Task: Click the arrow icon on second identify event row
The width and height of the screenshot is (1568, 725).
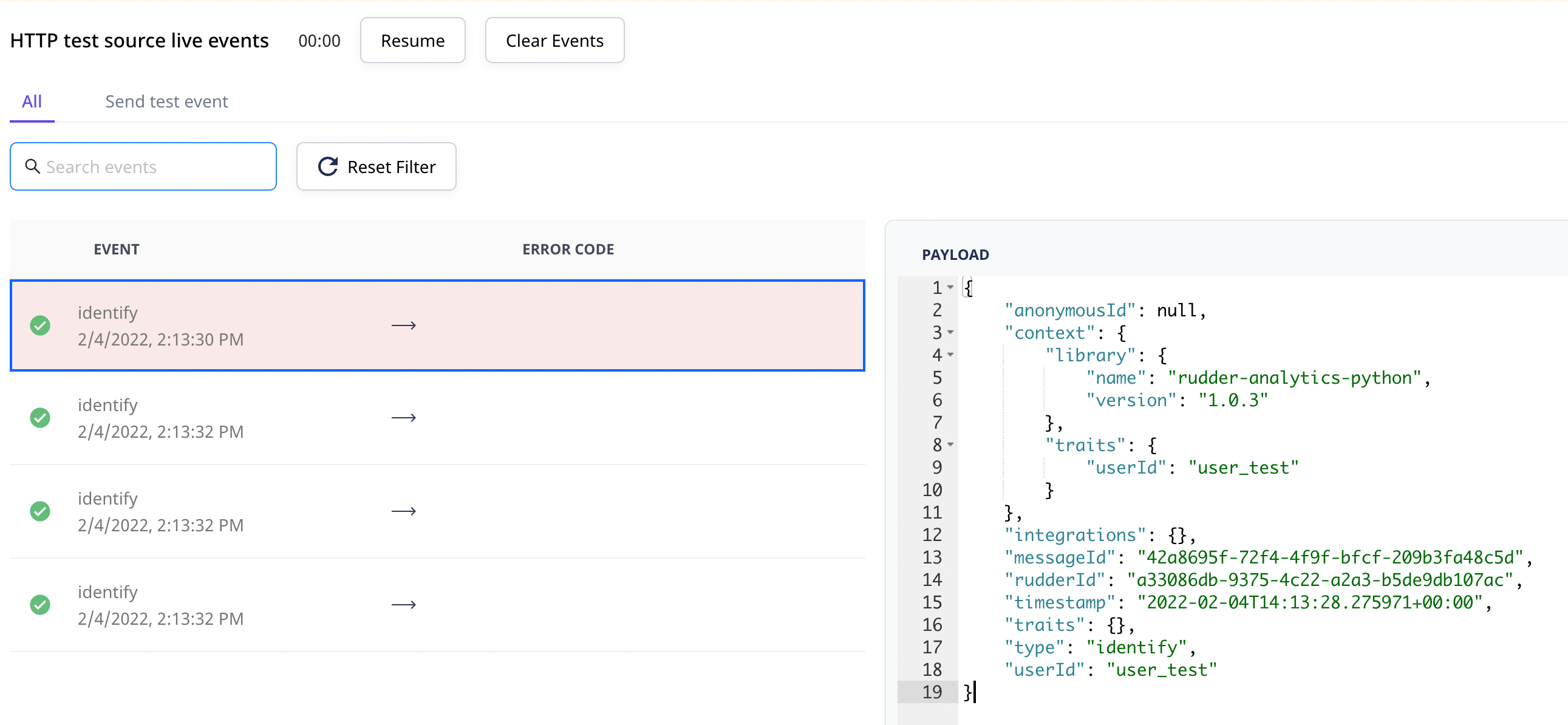Action: [x=404, y=417]
